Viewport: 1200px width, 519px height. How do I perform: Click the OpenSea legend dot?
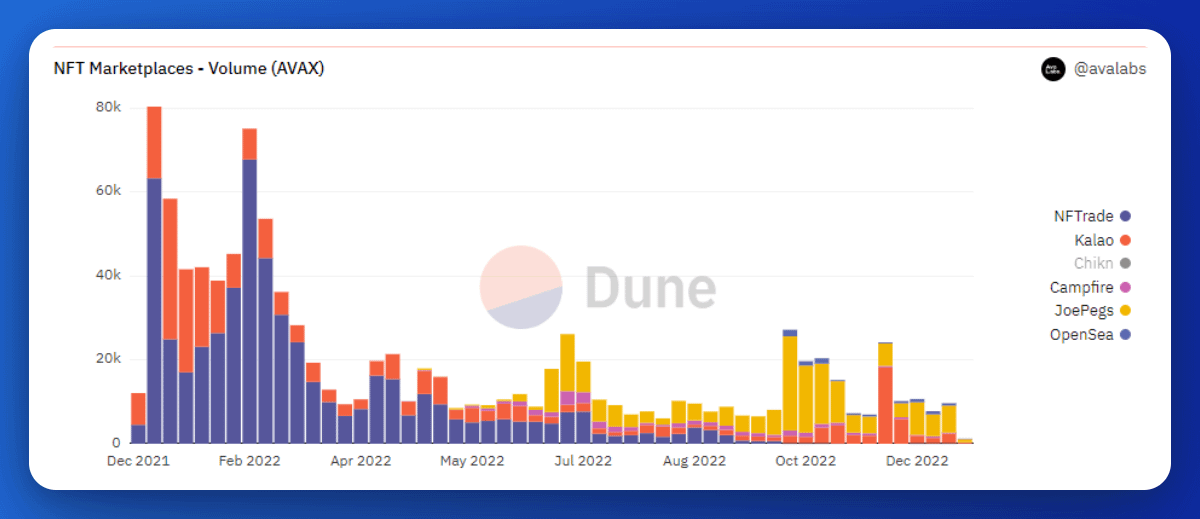tap(1125, 335)
